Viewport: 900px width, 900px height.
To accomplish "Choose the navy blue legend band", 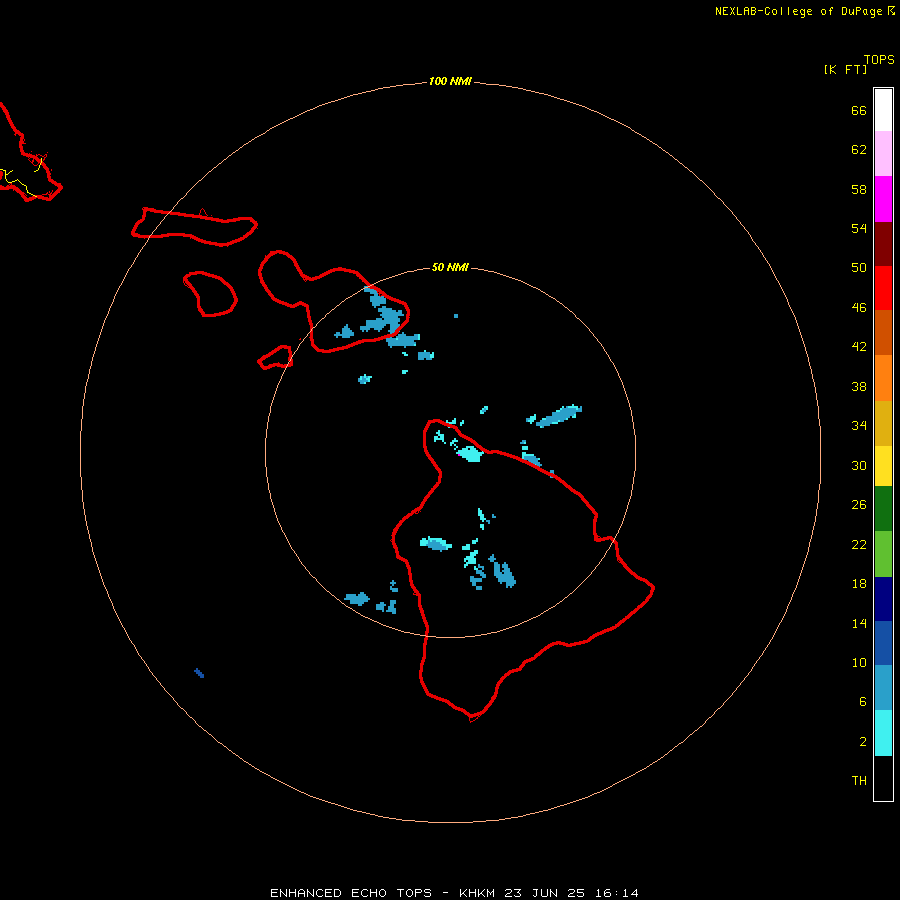I will [883, 599].
